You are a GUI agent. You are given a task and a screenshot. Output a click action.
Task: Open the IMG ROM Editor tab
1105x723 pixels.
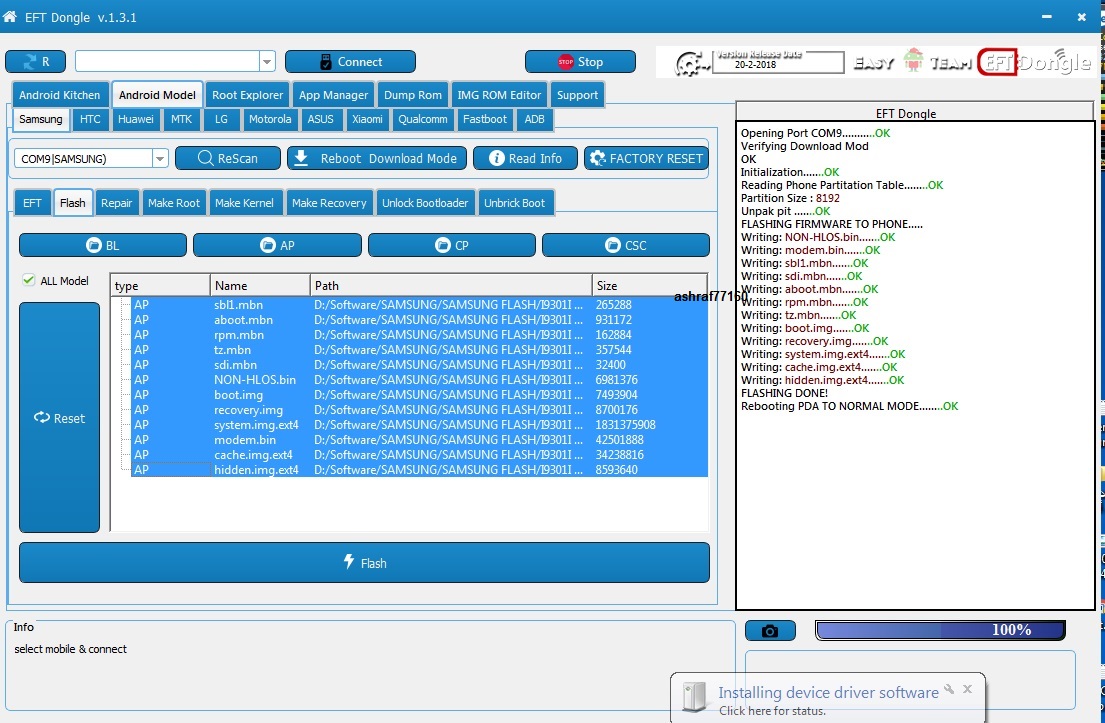[499, 95]
